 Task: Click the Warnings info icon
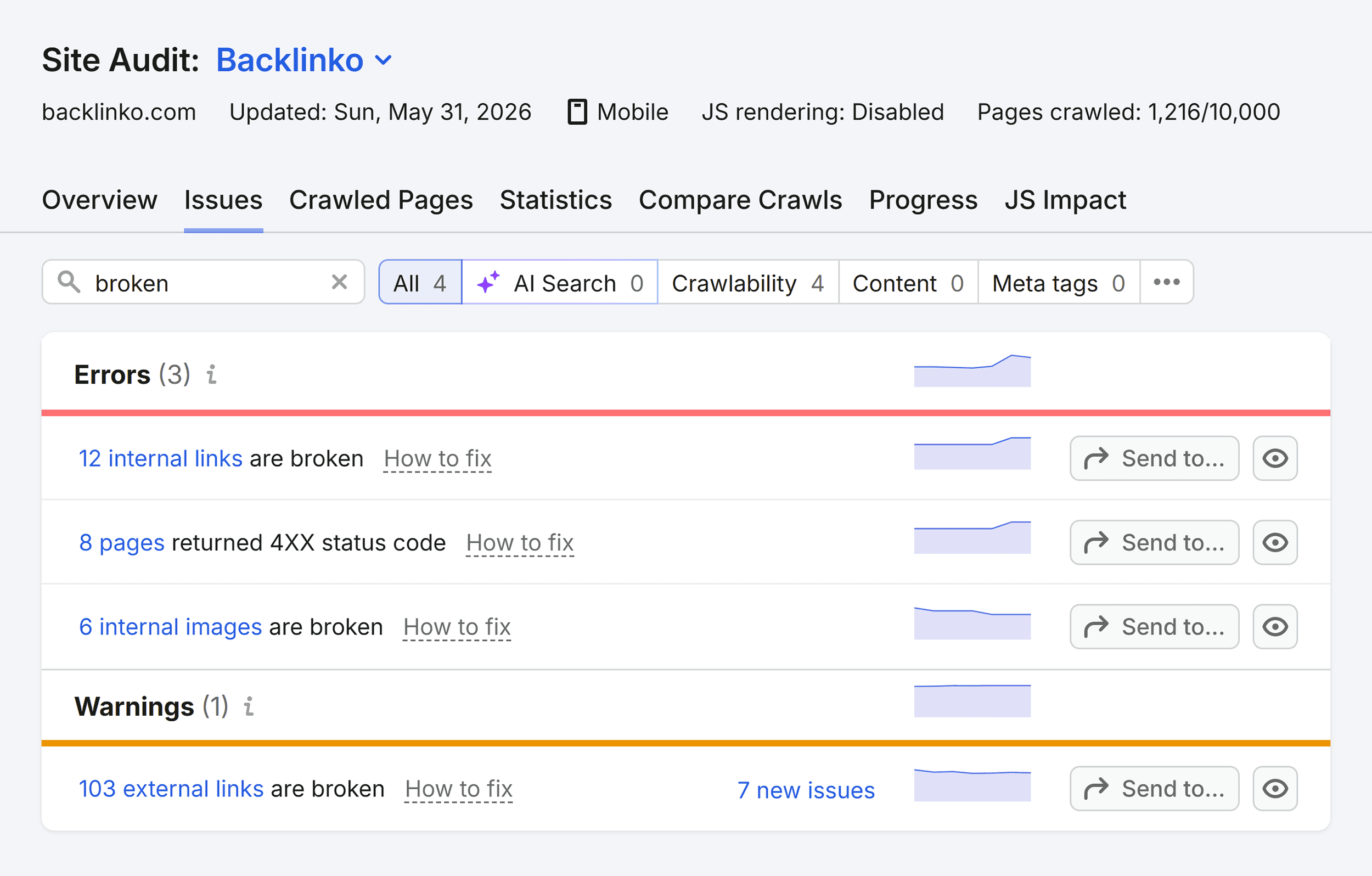pyautogui.click(x=249, y=706)
